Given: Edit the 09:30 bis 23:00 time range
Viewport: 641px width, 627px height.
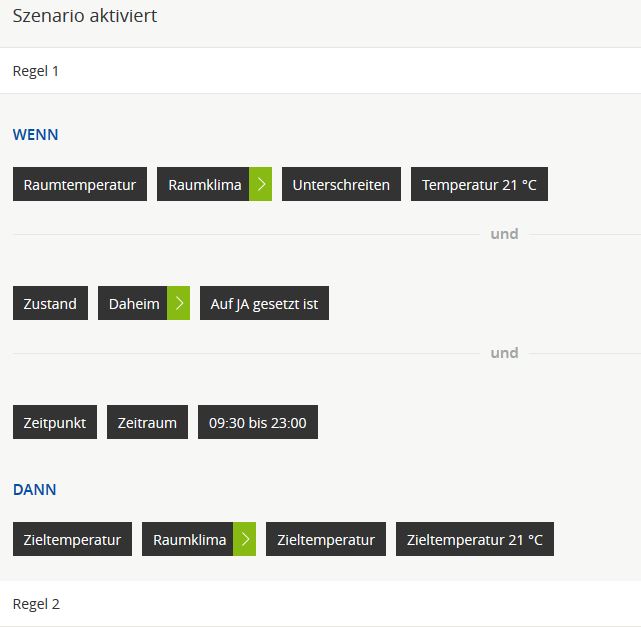Looking at the screenshot, I should point(257,422).
